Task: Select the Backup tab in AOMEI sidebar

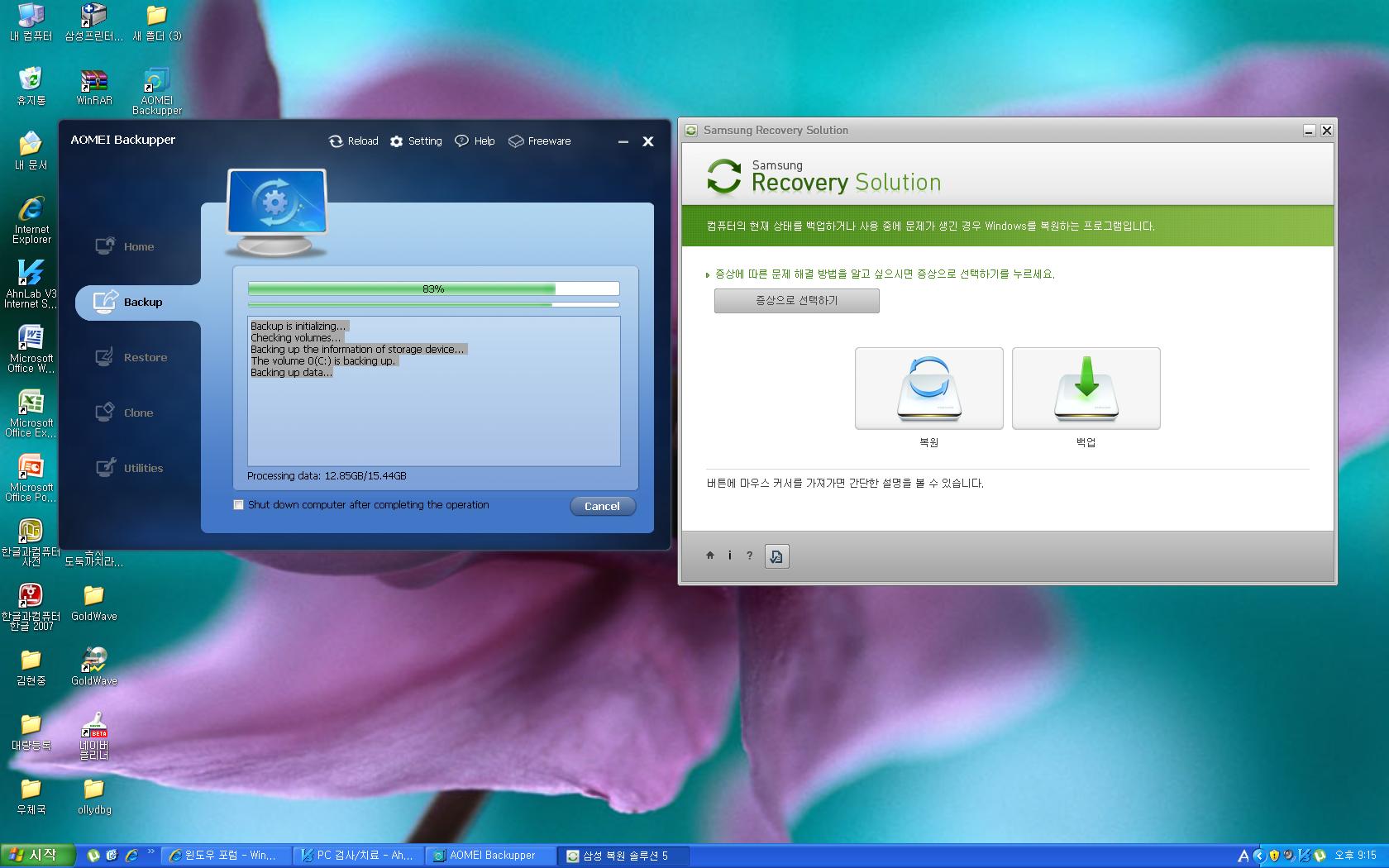Action: (x=137, y=302)
